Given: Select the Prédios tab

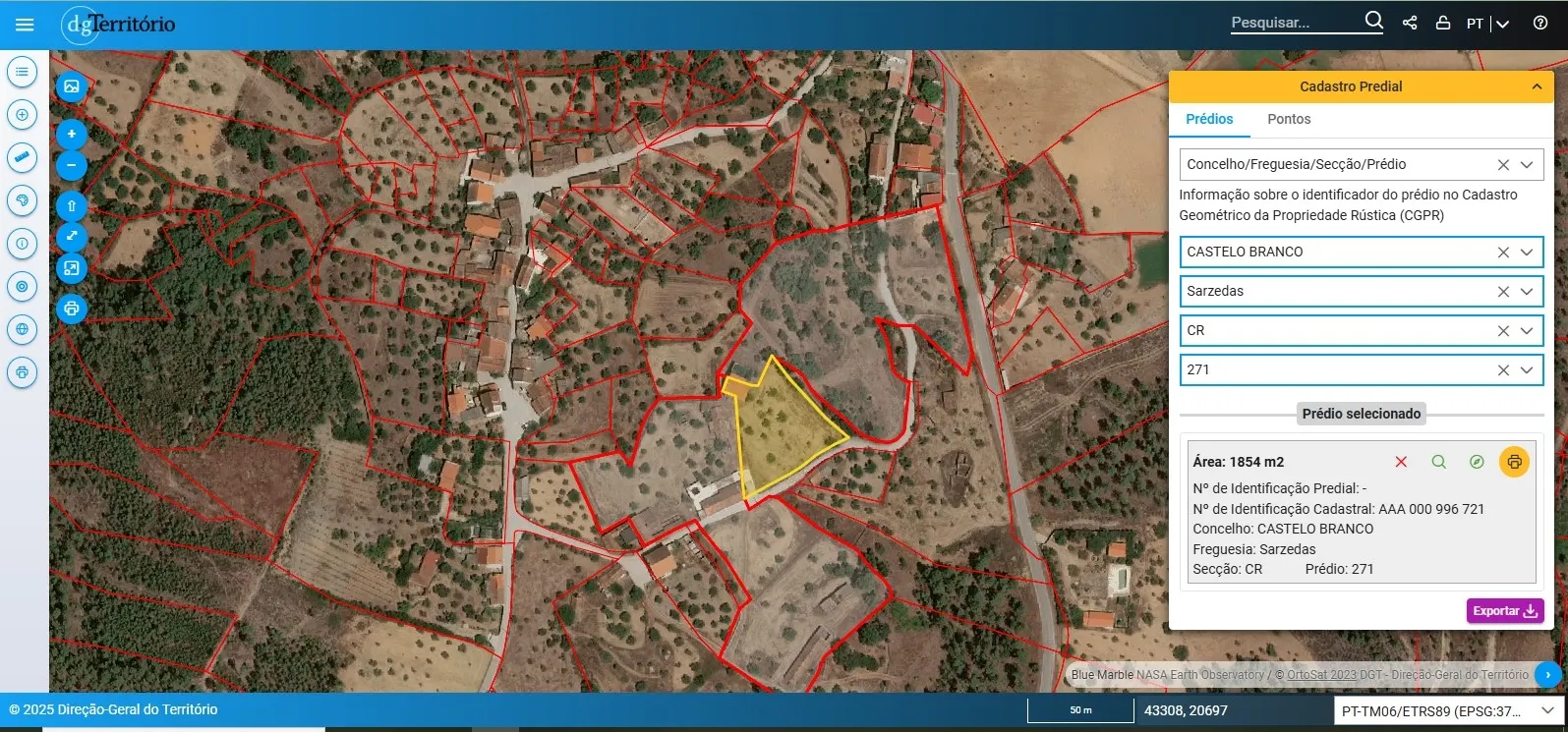Looking at the screenshot, I should coord(1209,119).
